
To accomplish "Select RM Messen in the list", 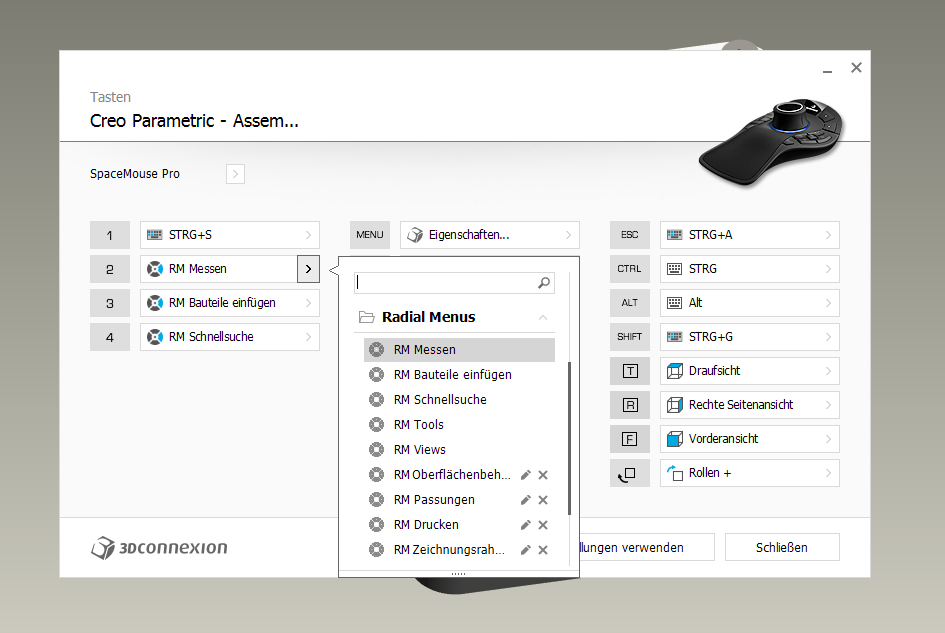I will (459, 350).
